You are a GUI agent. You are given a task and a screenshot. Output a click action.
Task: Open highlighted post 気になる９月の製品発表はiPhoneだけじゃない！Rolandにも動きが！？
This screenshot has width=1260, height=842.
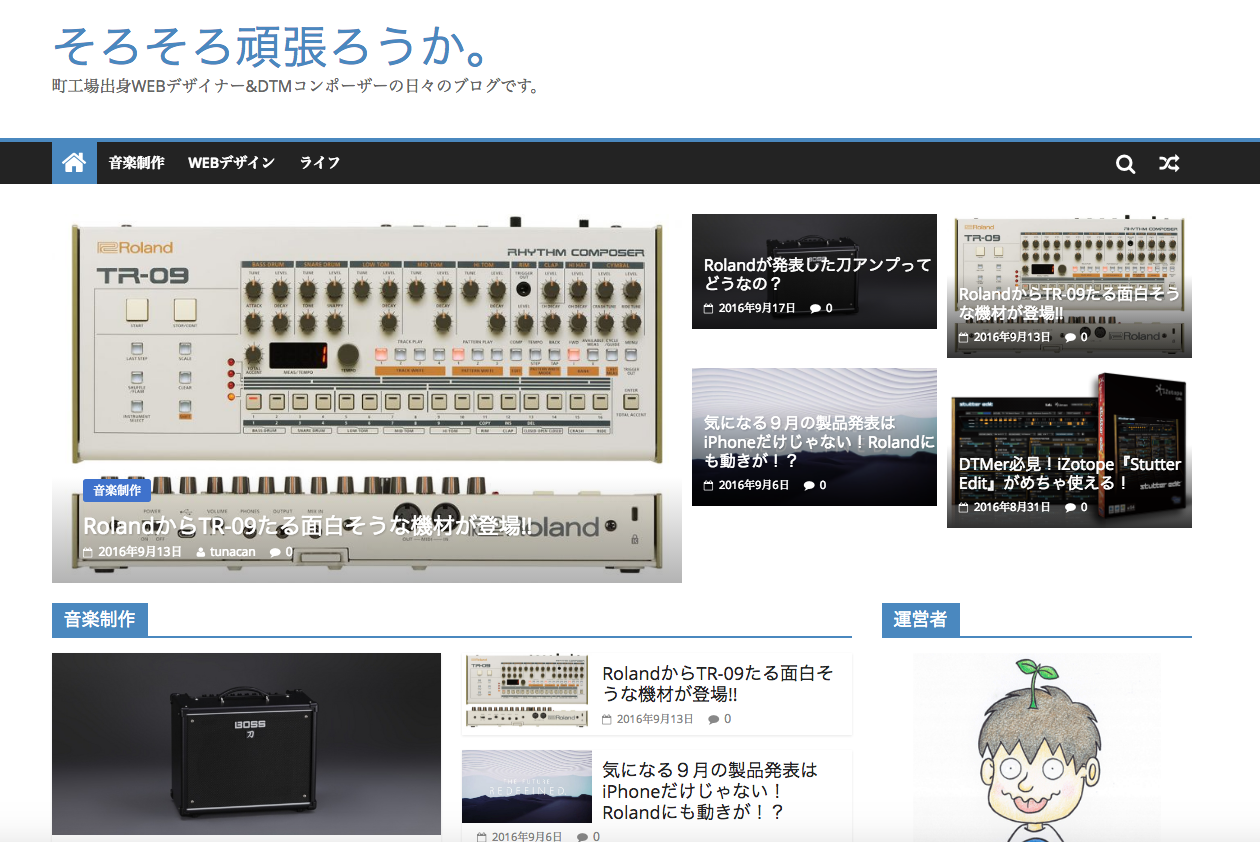click(820, 442)
